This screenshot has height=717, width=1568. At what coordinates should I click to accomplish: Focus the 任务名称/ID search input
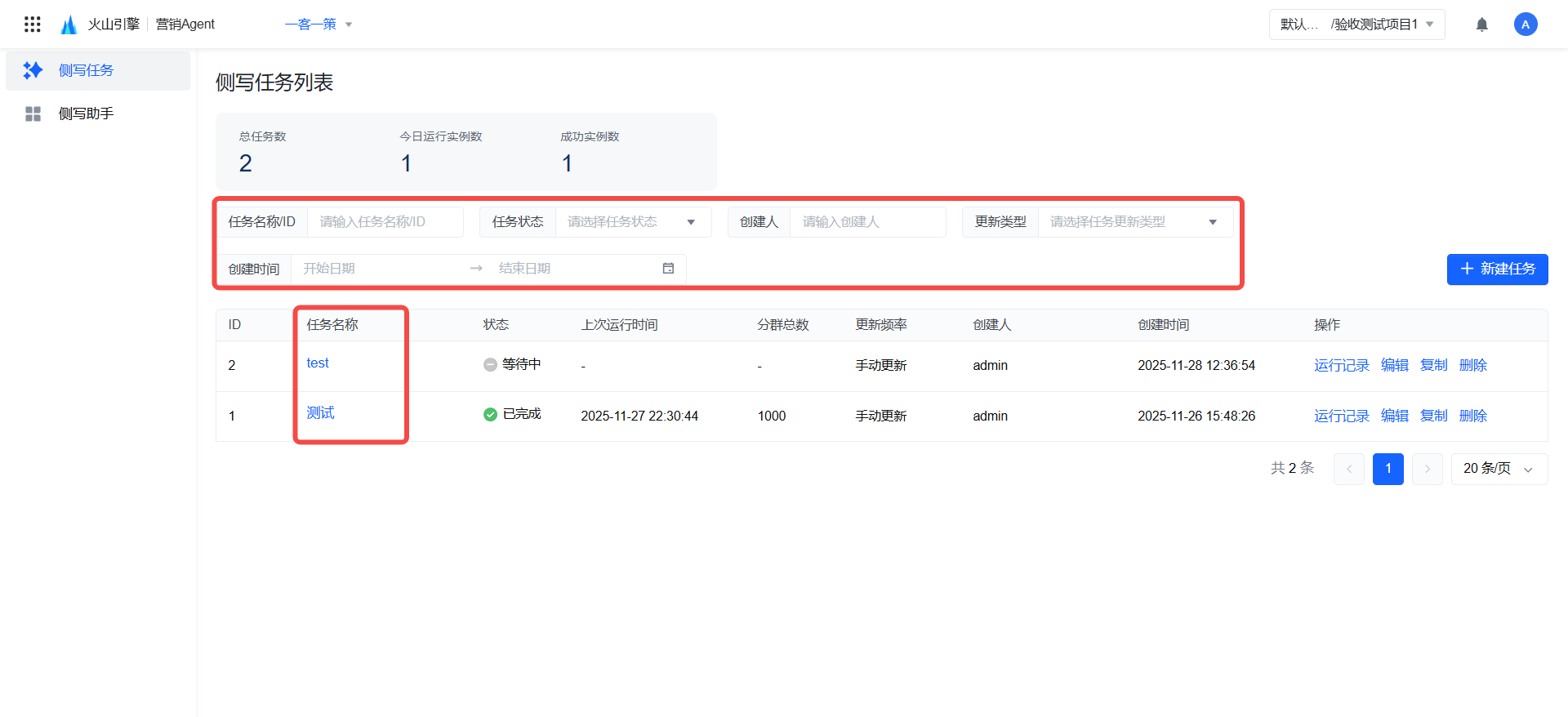click(x=385, y=222)
